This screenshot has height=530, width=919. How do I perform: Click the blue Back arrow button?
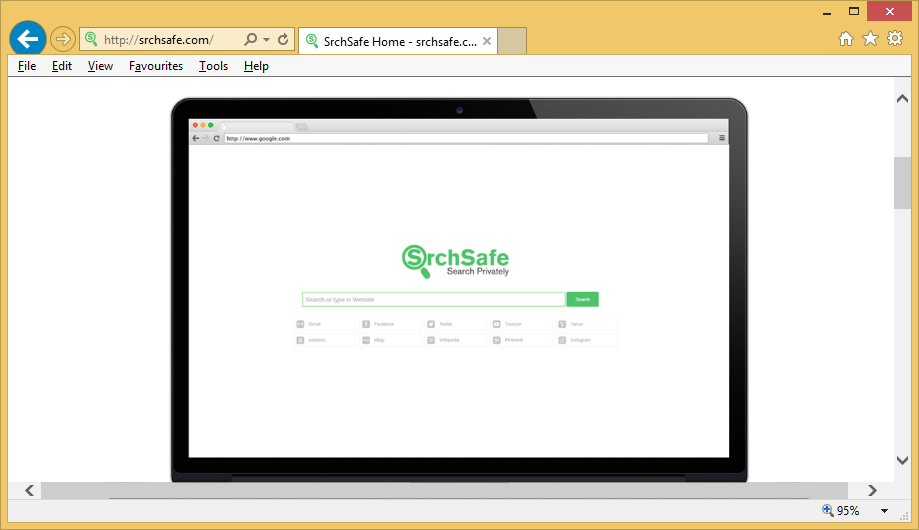coord(28,39)
